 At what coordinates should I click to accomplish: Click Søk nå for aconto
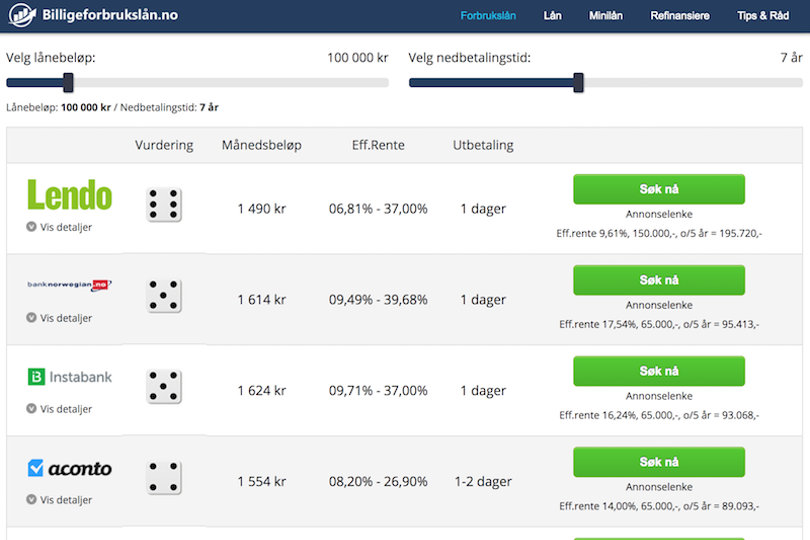pos(659,462)
